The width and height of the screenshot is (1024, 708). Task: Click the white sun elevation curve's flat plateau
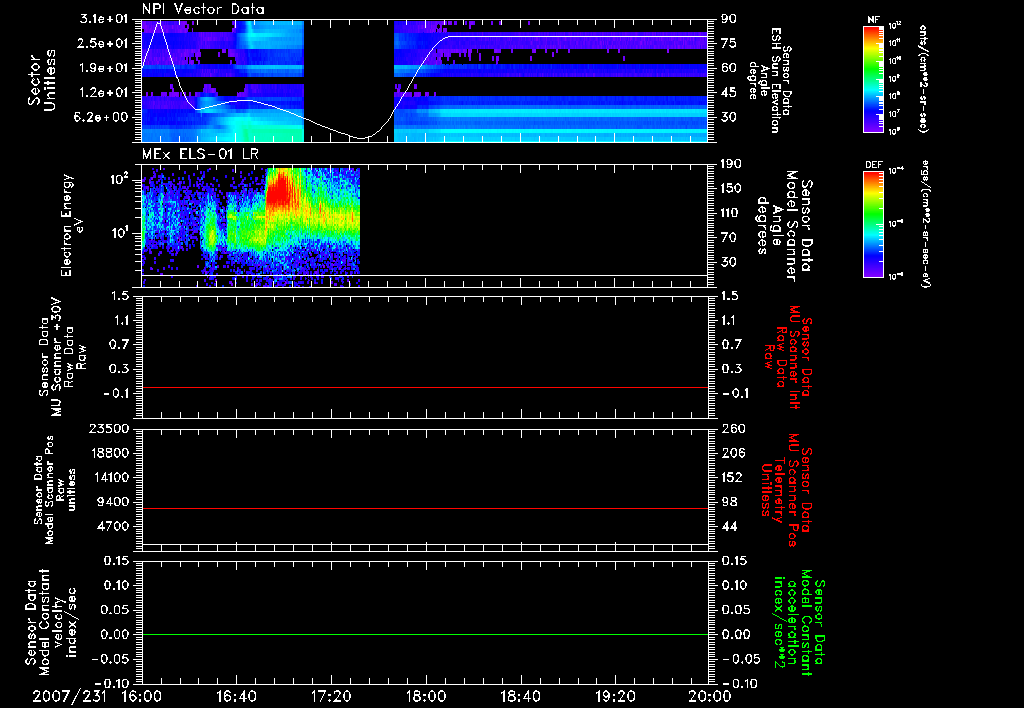578,36
